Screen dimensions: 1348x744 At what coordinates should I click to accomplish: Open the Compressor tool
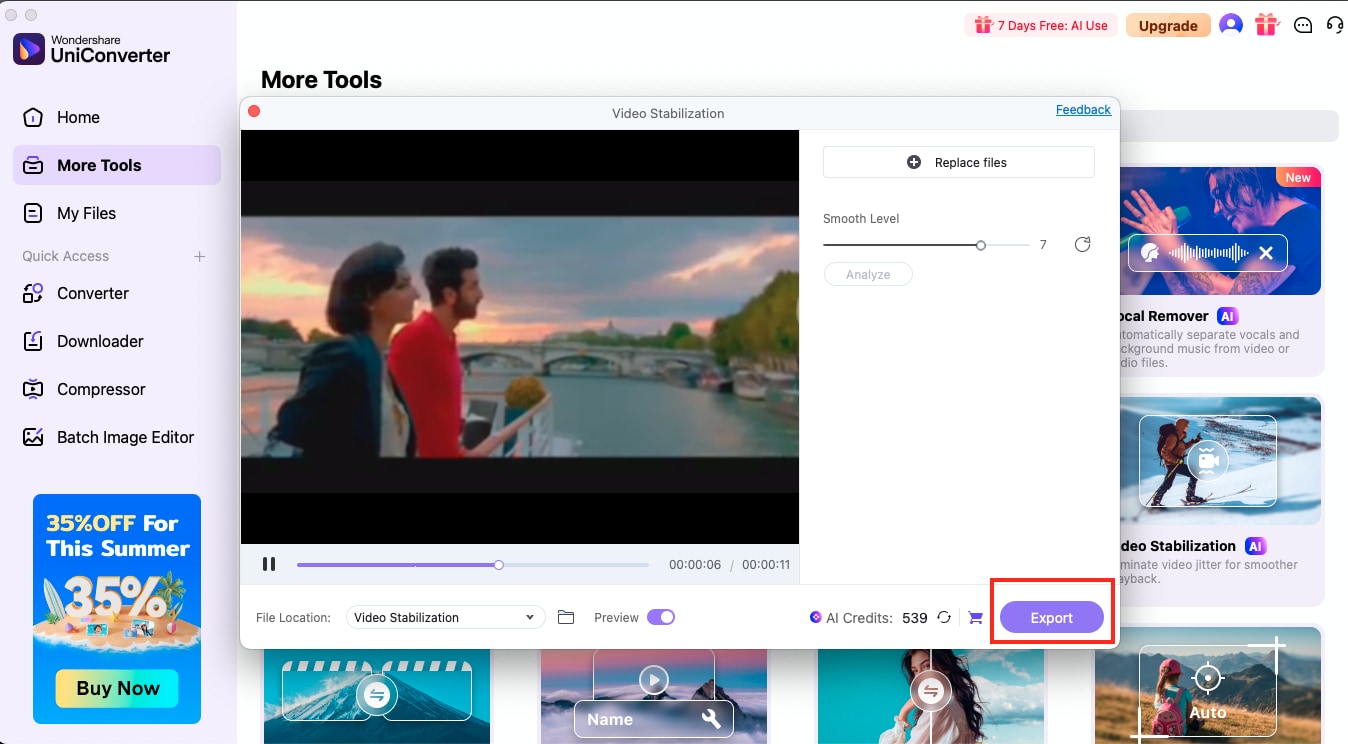pyautogui.click(x=117, y=389)
